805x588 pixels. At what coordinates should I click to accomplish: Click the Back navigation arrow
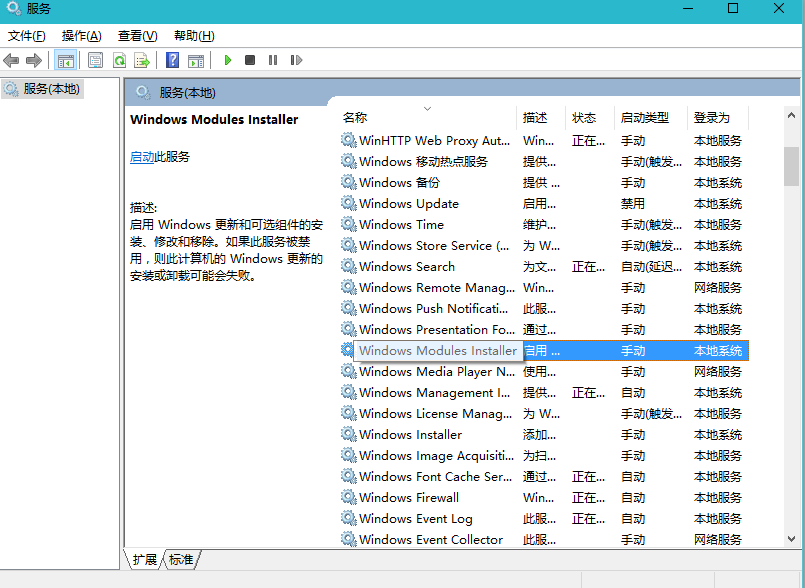[12, 60]
